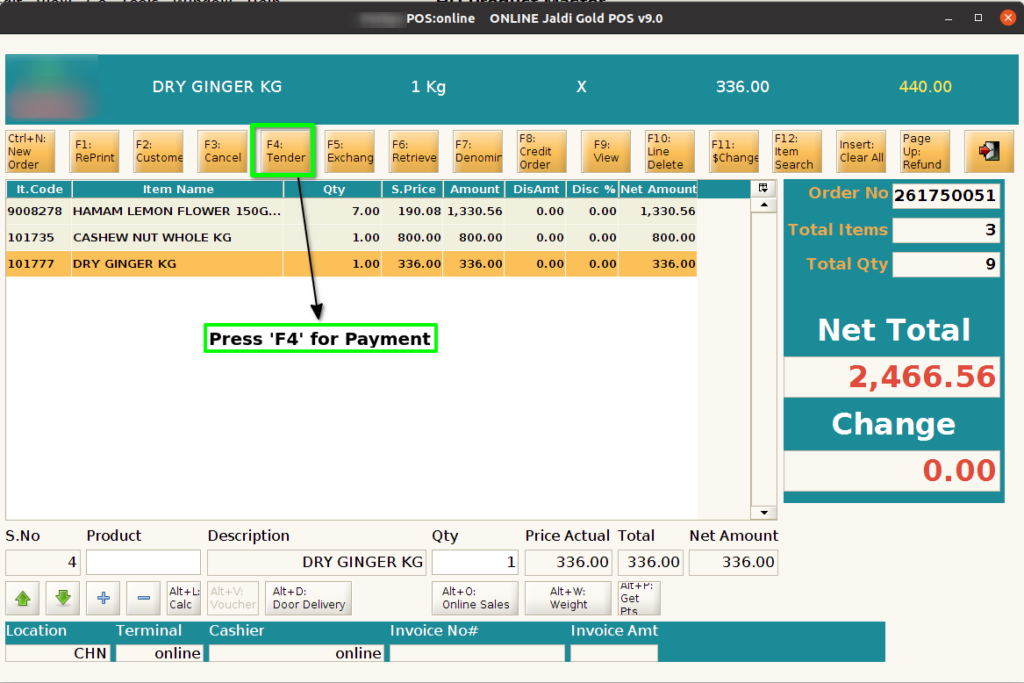Click the S.Price column header
This screenshot has height=683, width=1024.
(413, 189)
